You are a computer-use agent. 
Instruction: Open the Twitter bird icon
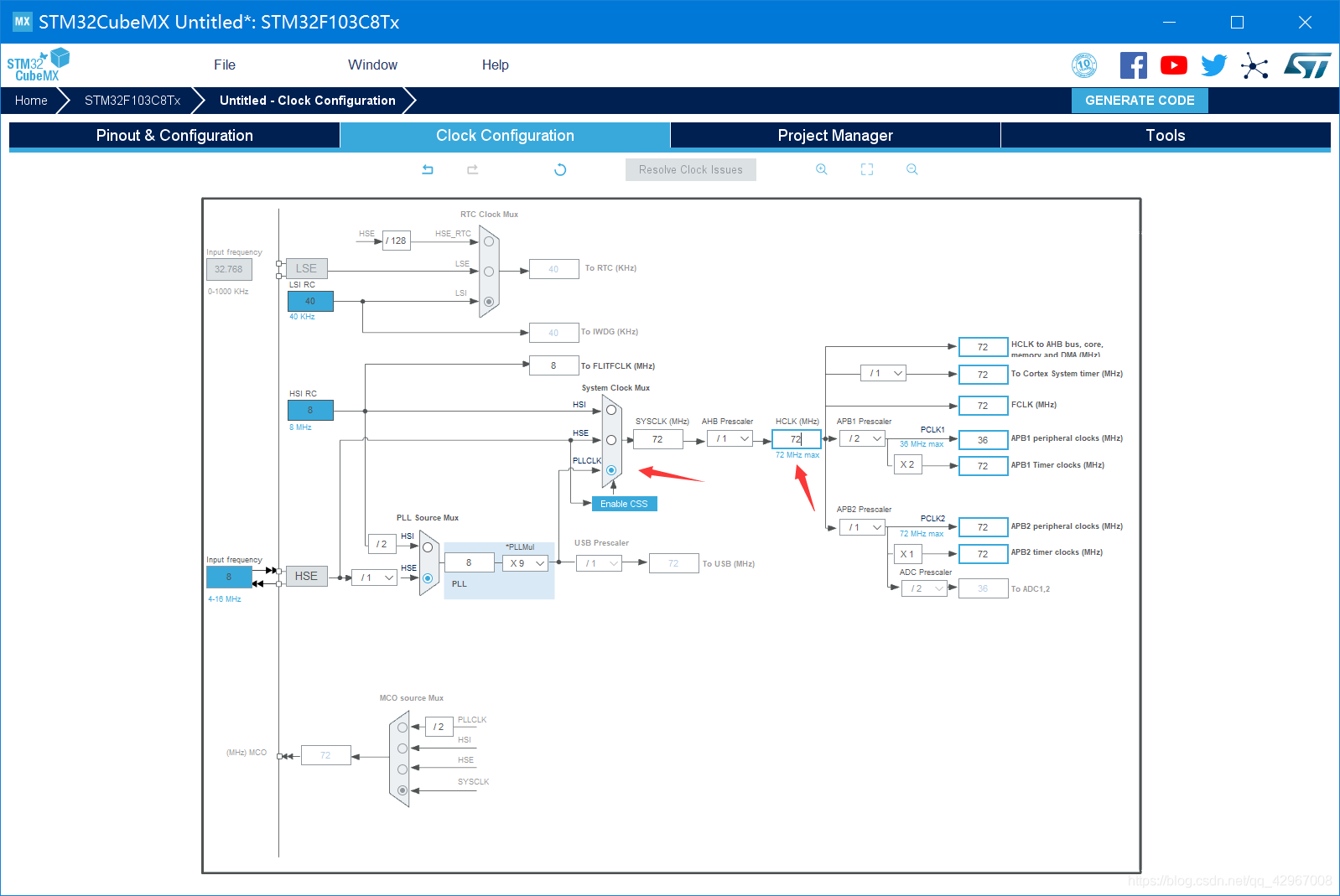[x=1213, y=65]
